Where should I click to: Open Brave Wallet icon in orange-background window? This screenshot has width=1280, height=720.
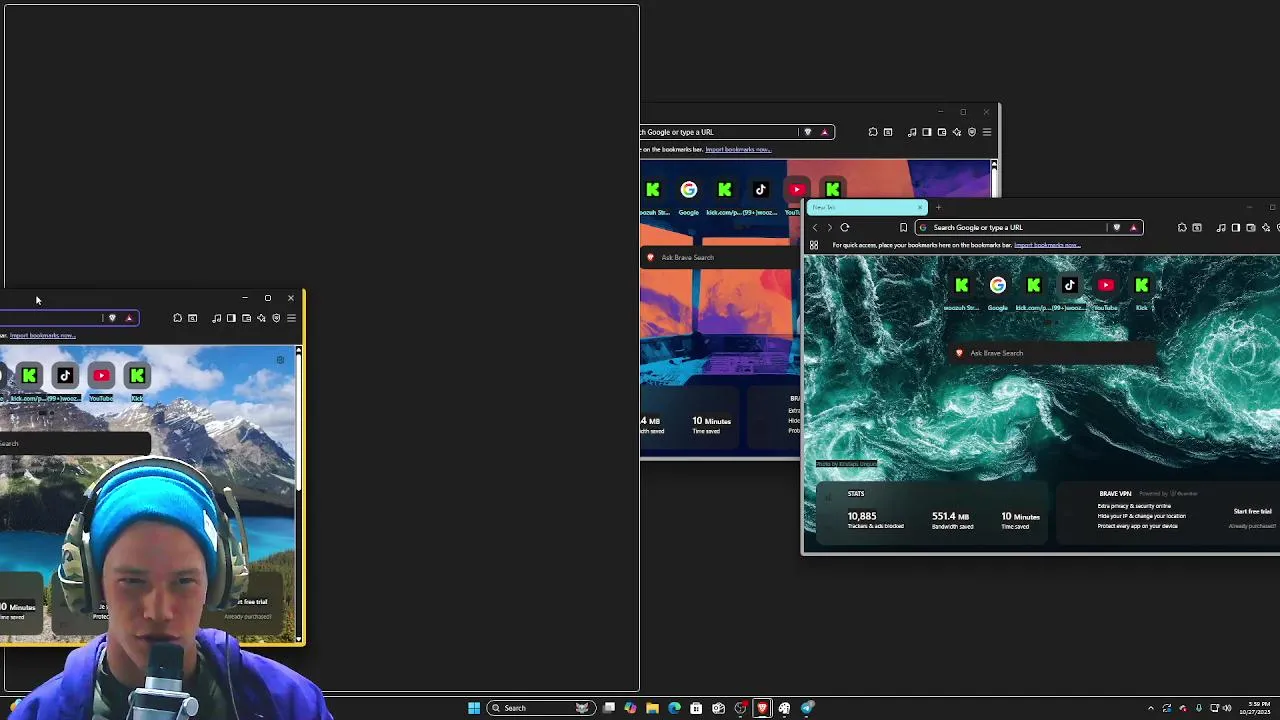pos(942,132)
